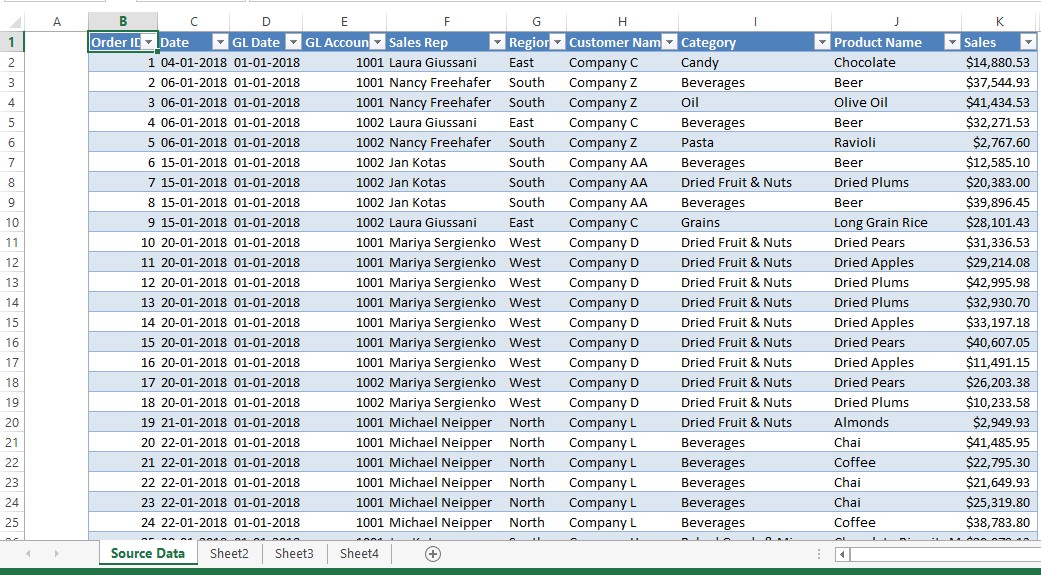Click the previous sheet navigation arrow
Image resolution: width=1041 pixels, height=575 pixels.
tap(28, 554)
